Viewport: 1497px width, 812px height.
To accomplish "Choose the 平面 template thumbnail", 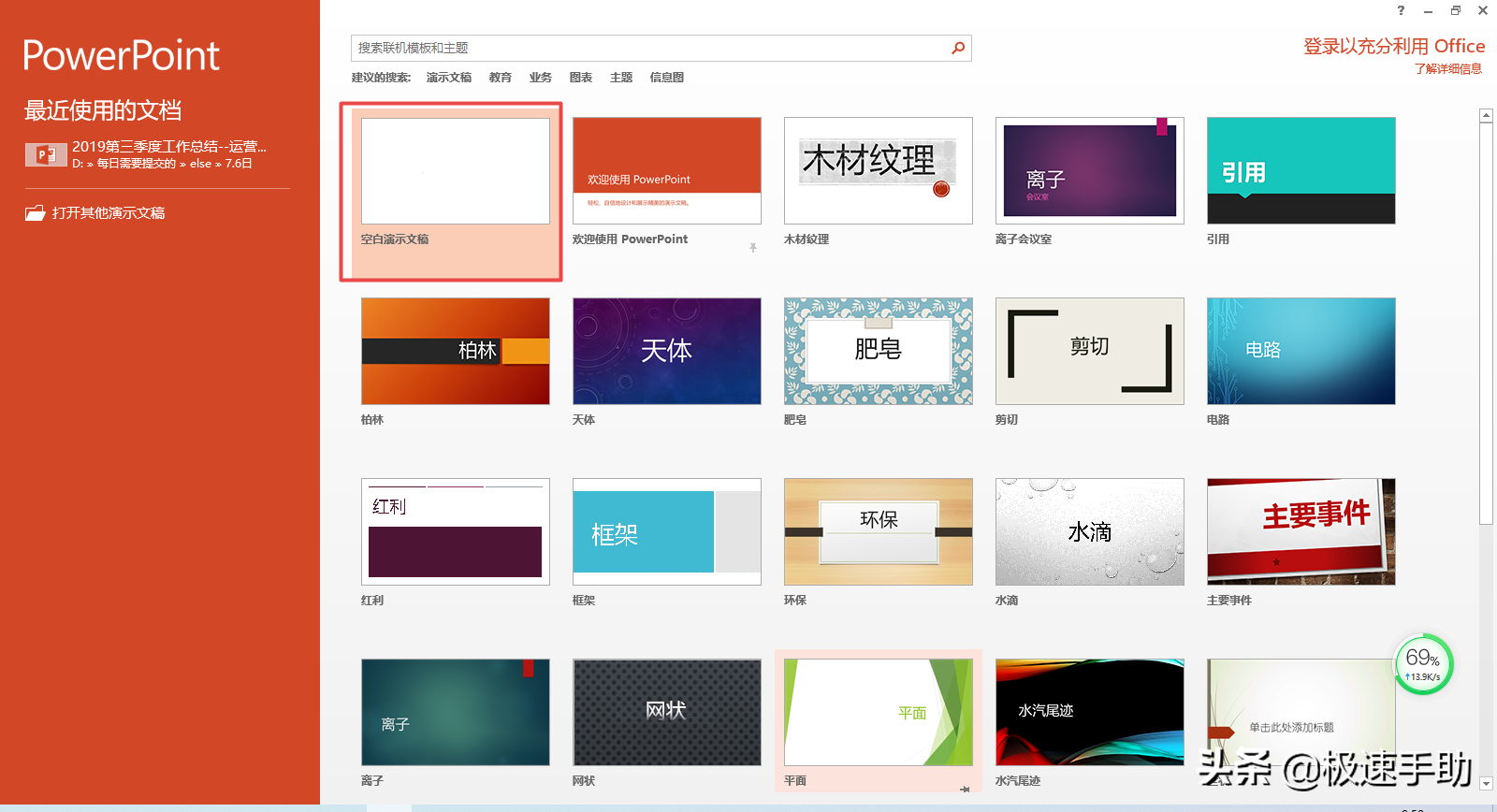I will pyautogui.click(x=879, y=713).
